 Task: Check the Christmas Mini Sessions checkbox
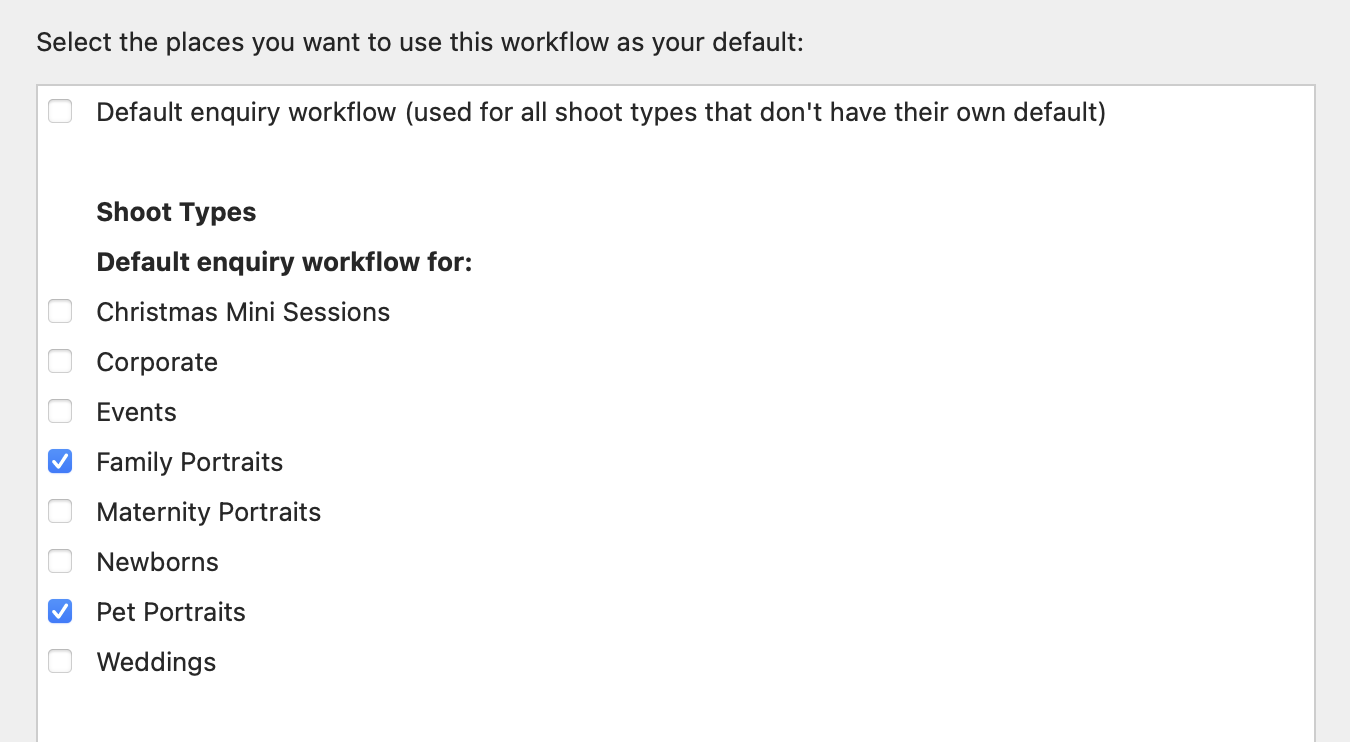point(60,312)
